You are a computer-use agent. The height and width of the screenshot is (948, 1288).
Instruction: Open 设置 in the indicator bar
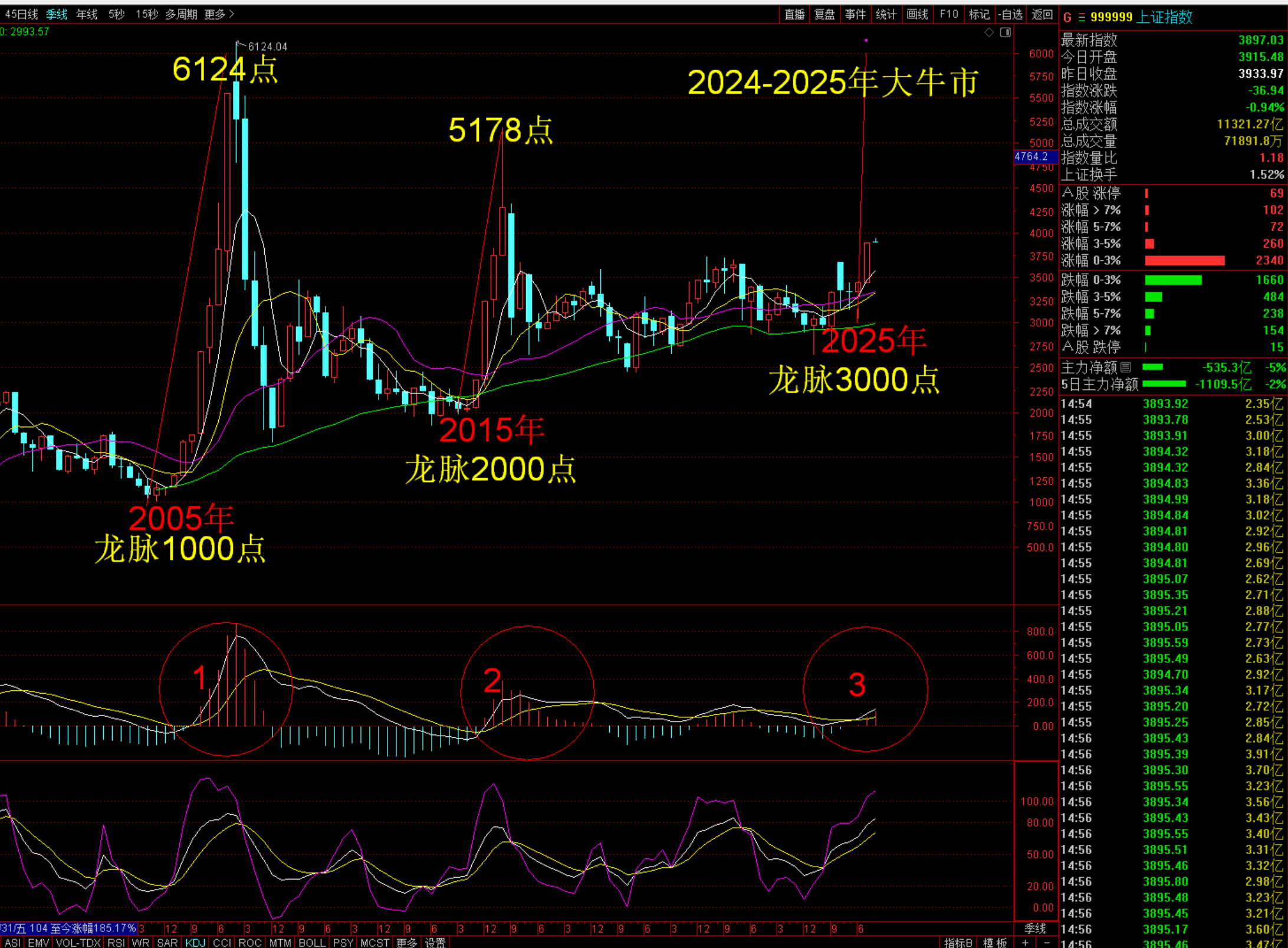pos(435,942)
